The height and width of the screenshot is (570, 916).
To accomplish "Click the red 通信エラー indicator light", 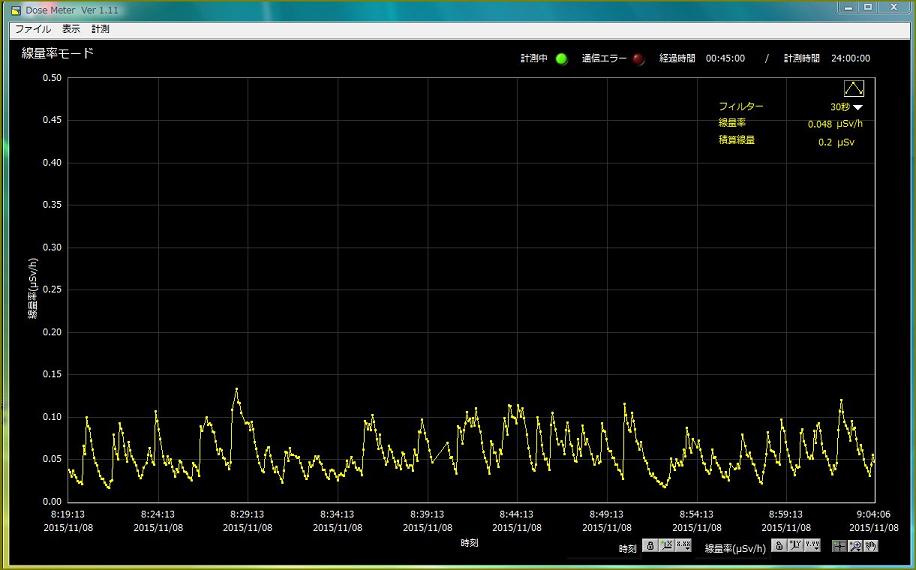I will [639, 59].
